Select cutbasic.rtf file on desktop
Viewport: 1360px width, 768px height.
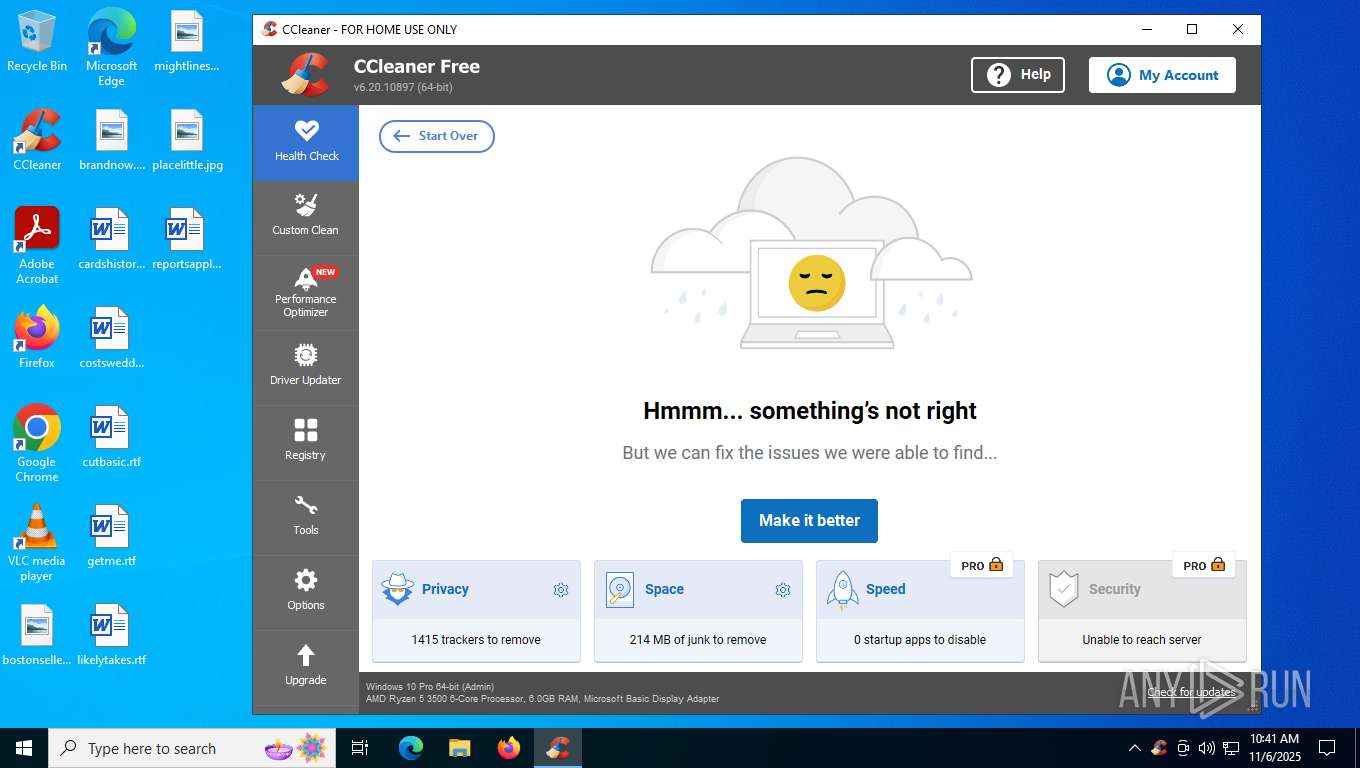tap(111, 437)
